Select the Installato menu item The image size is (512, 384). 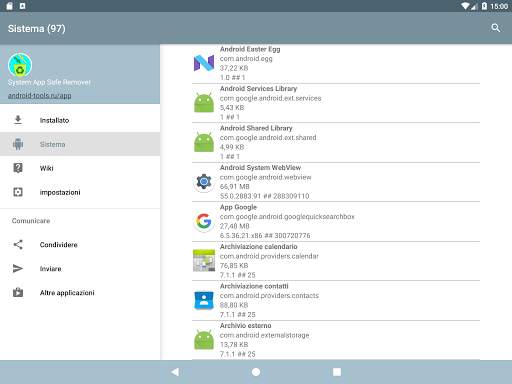coord(80,120)
